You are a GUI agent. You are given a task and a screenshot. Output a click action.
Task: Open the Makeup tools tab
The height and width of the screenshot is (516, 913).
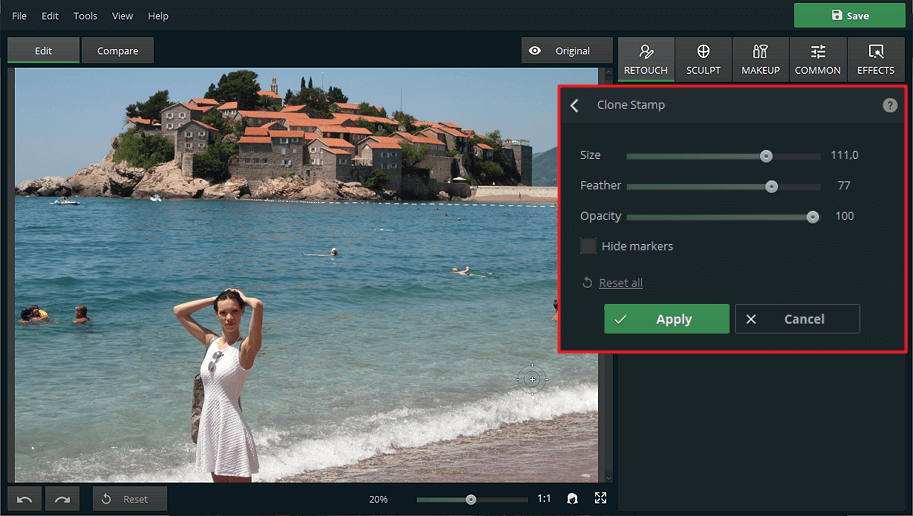click(760, 59)
